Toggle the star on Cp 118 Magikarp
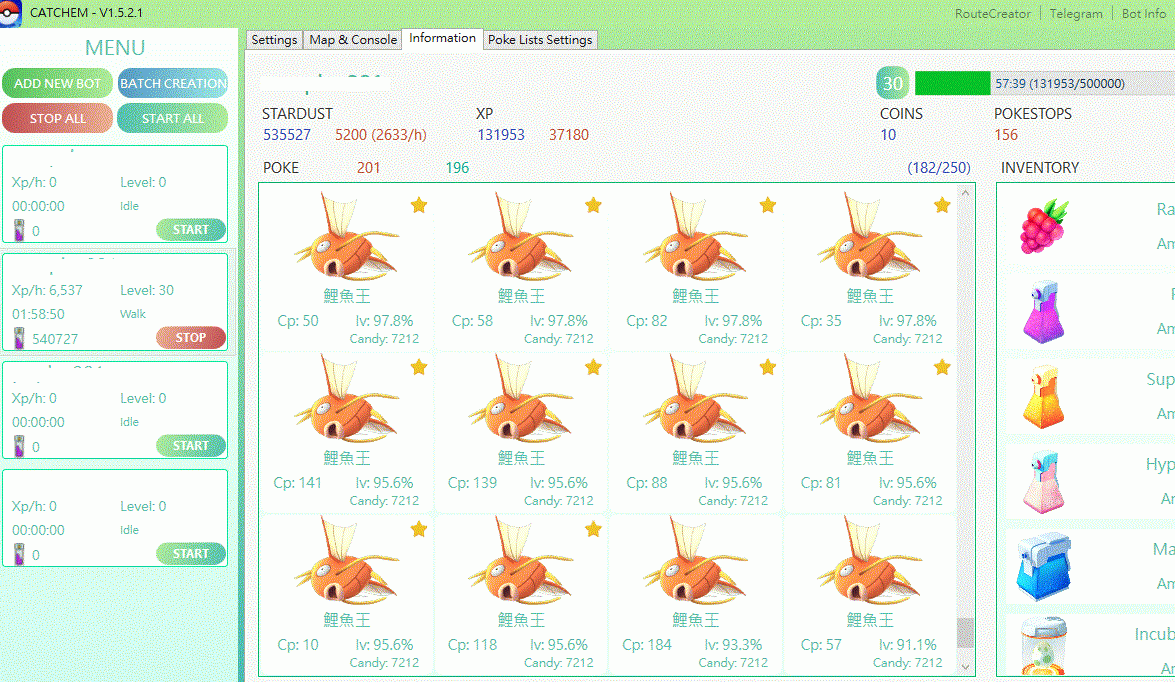 (593, 529)
